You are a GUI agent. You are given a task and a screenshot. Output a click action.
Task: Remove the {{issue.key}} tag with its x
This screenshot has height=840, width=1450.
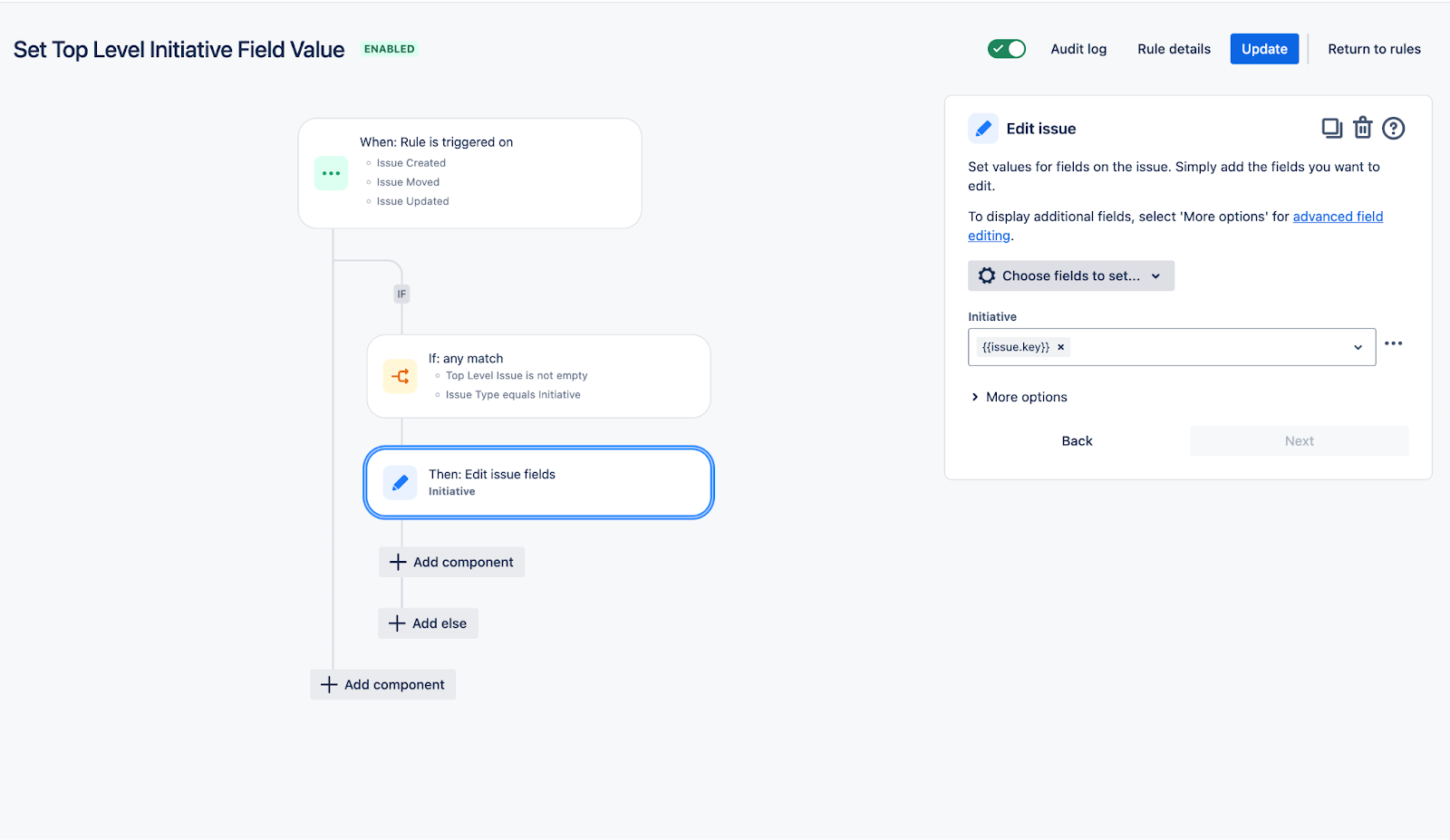point(1060,347)
